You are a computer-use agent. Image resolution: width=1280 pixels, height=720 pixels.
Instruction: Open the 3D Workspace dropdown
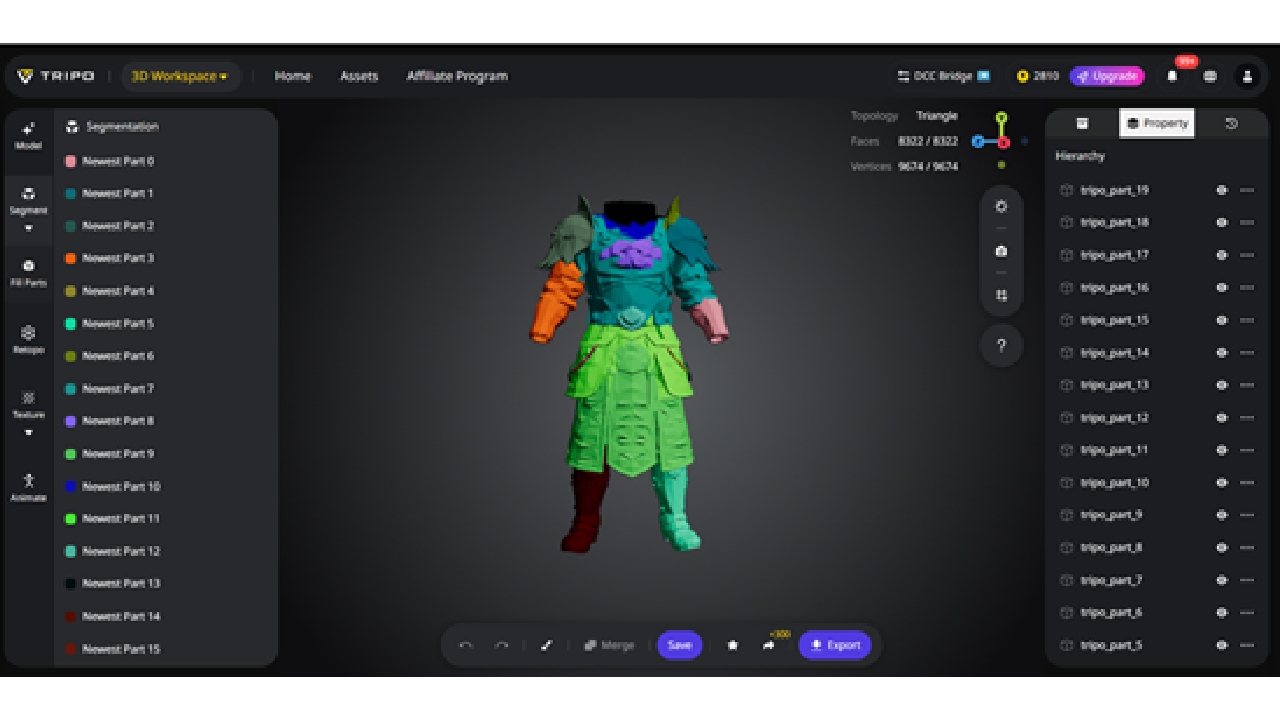[180, 76]
